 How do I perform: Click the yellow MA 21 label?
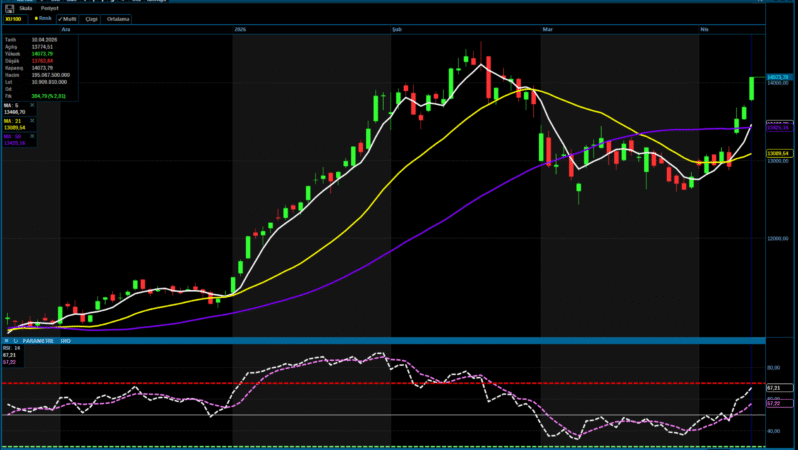[10, 122]
